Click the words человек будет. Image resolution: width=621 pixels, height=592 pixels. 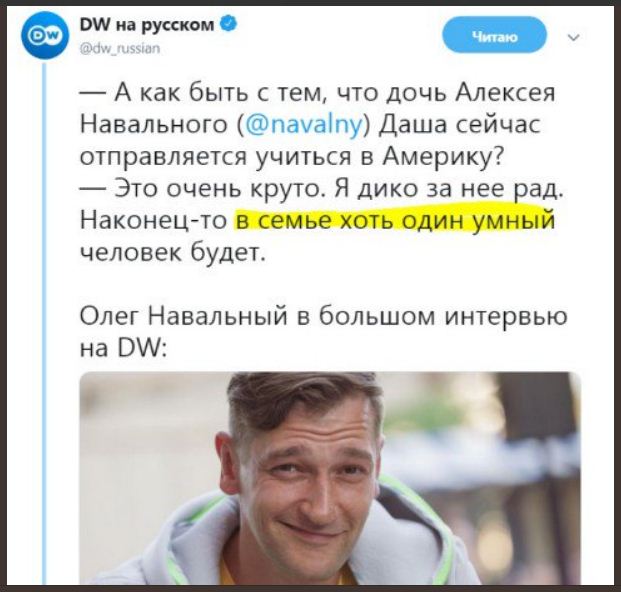coord(172,251)
